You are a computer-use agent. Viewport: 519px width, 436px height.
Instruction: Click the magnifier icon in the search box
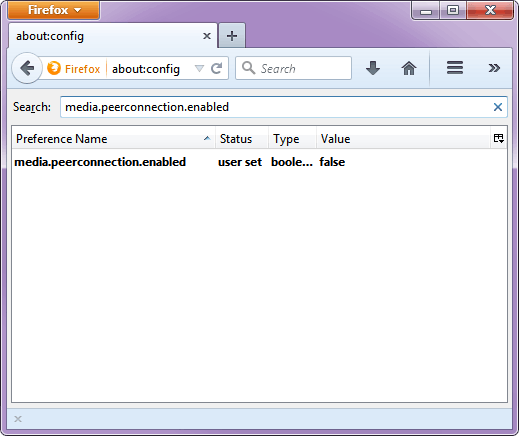(x=249, y=68)
